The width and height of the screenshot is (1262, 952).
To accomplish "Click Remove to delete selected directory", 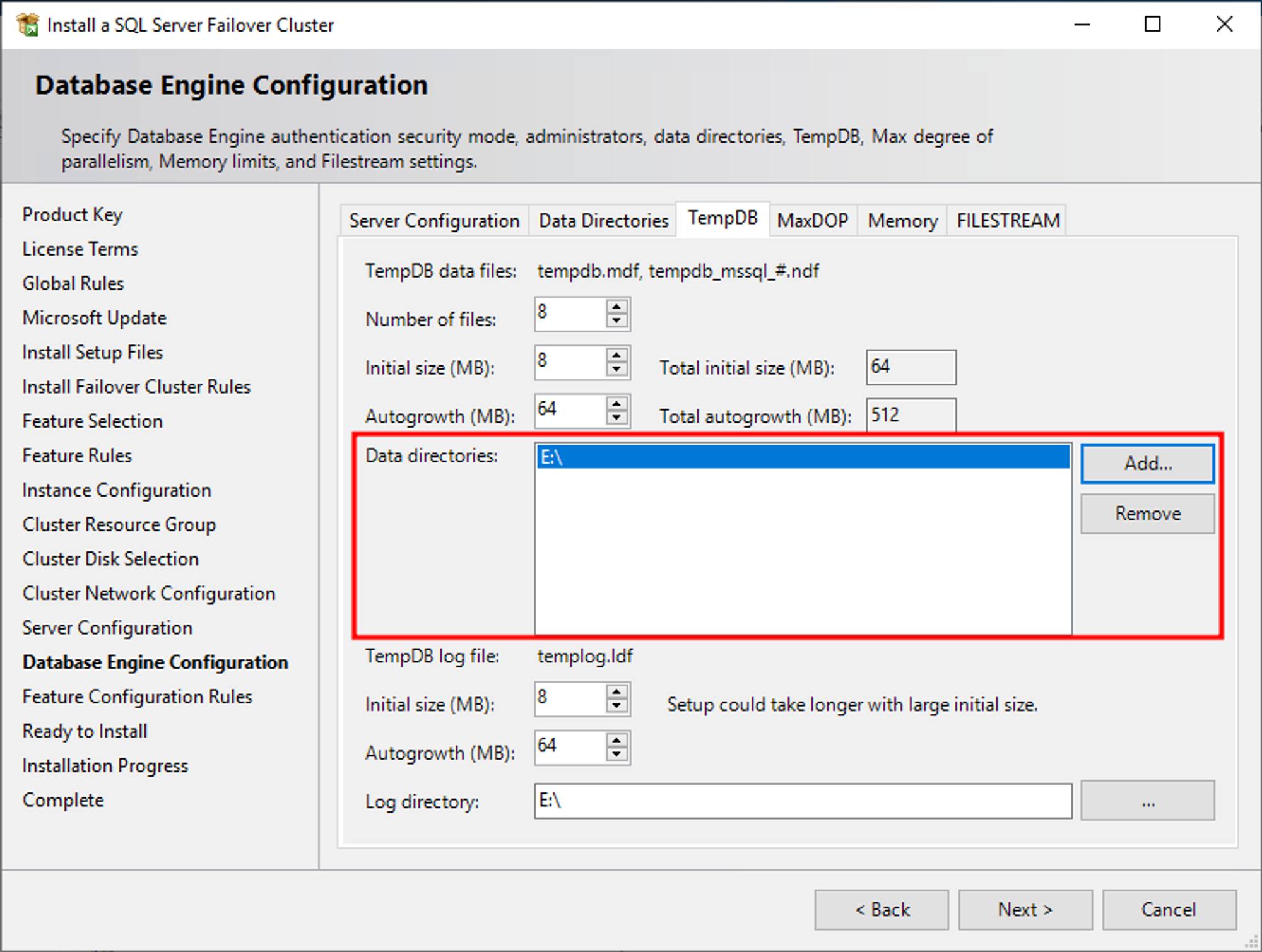I will tap(1147, 514).
